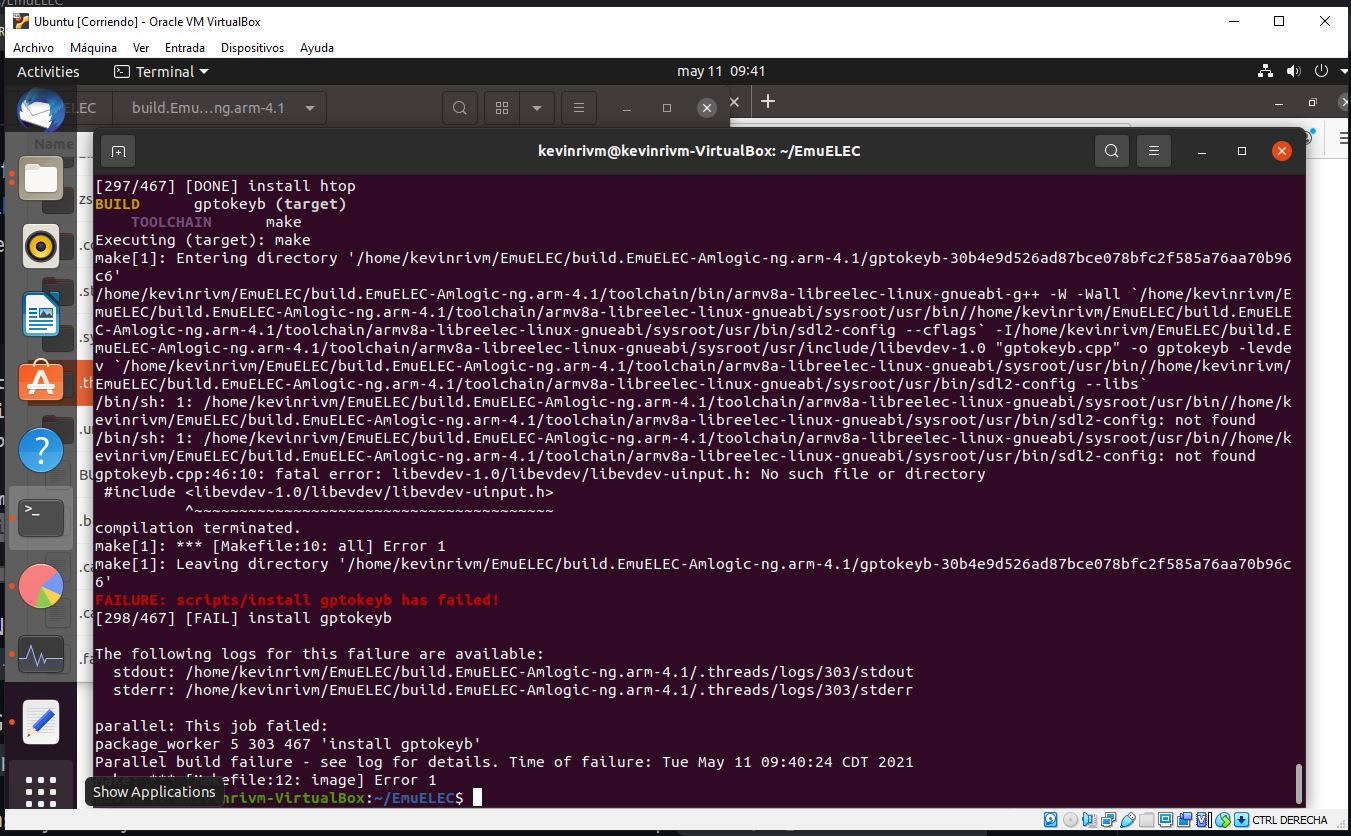Click VirtualBox CPU virtualization status icon
1351x836 pixels.
pyautogui.click(x=1203, y=820)
